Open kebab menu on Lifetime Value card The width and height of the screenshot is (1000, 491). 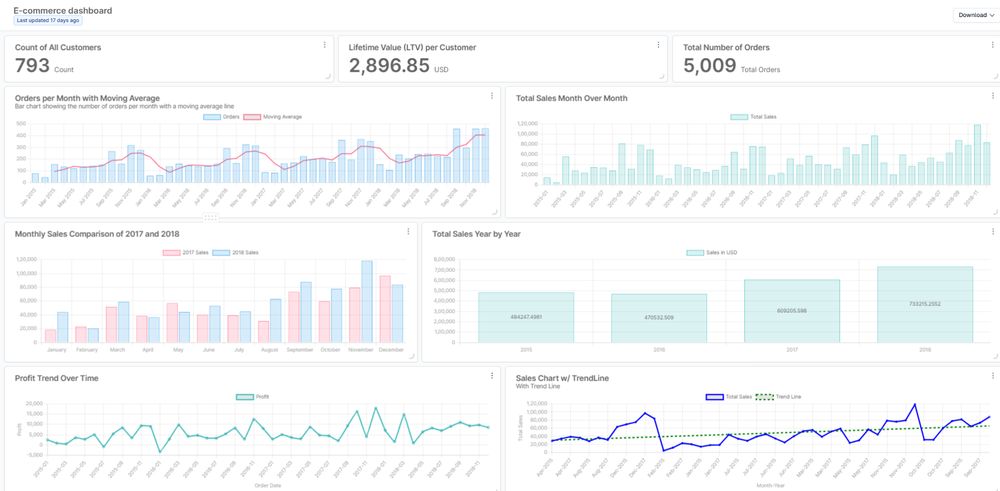[x=658, y=45]
